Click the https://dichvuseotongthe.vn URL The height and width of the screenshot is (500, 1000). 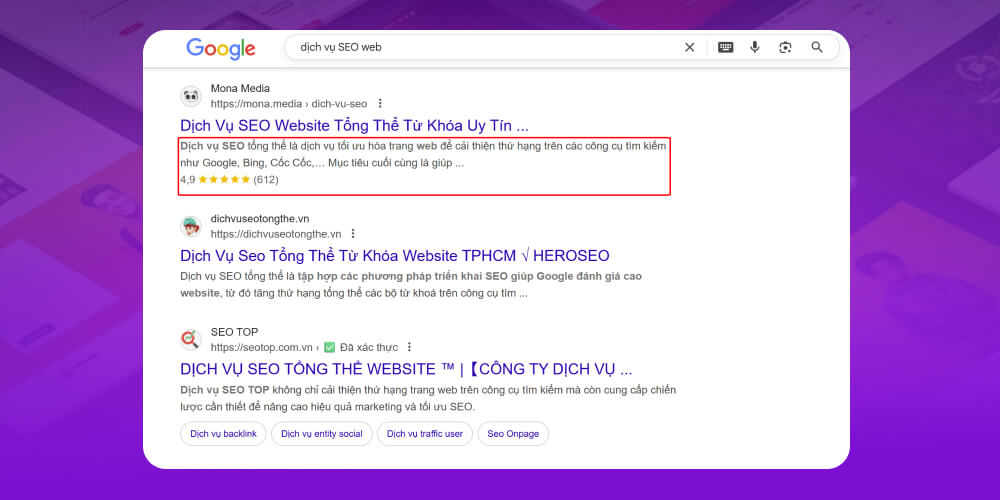coord(276,234)
